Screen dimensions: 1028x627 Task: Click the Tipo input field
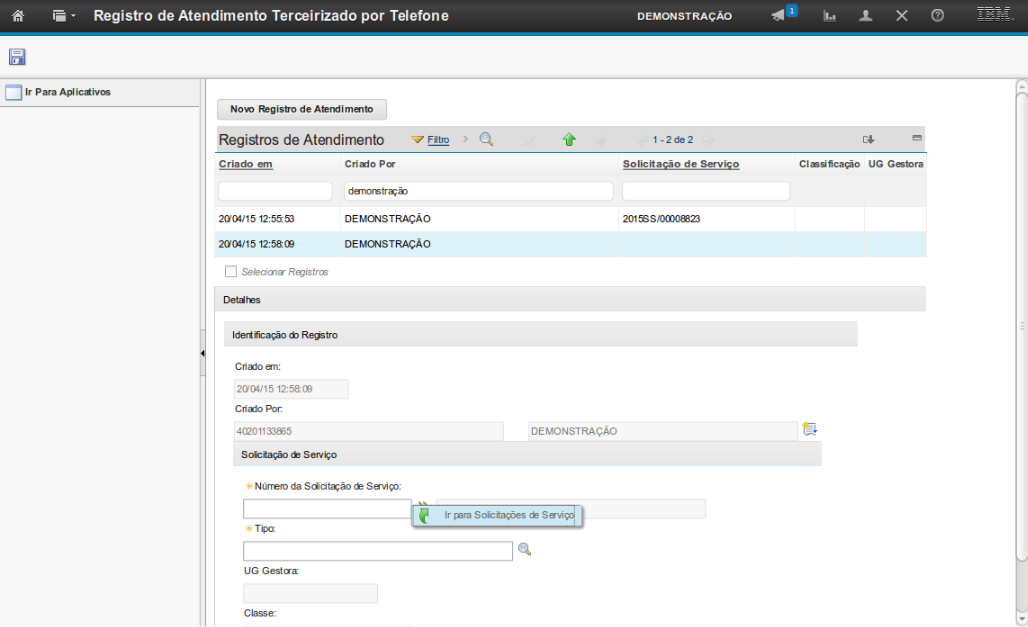tap(377, 551)
